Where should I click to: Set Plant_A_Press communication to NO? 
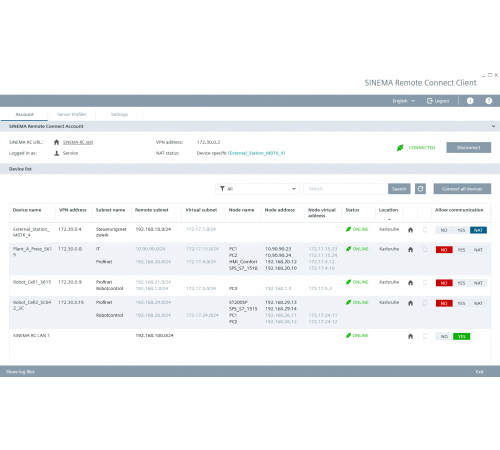pos(444,250)
